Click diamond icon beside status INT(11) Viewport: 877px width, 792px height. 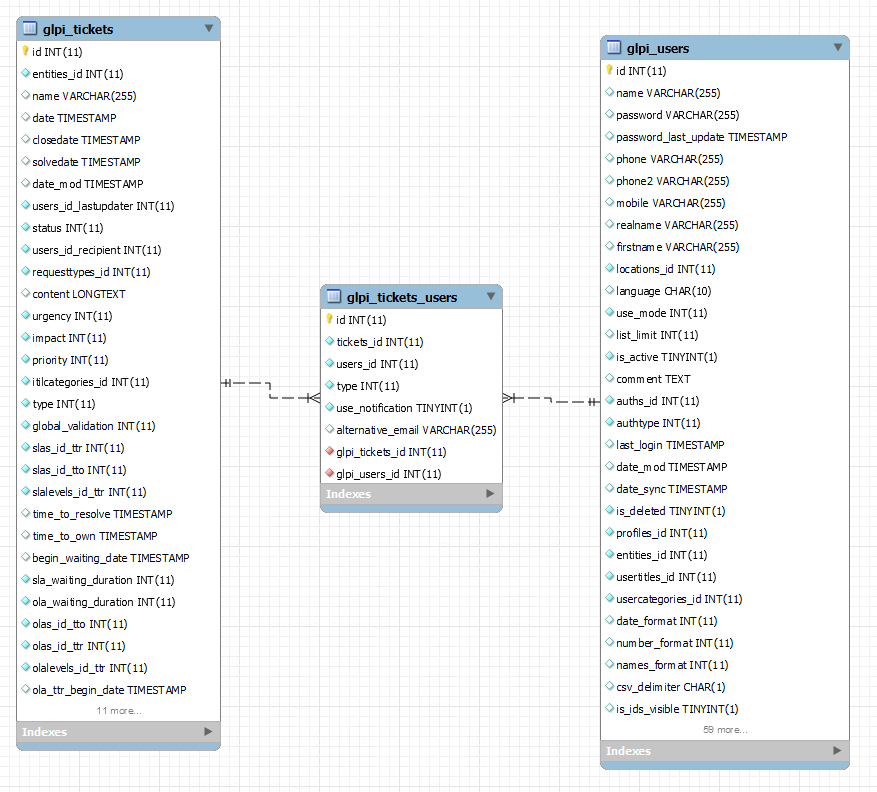[26, 227]
